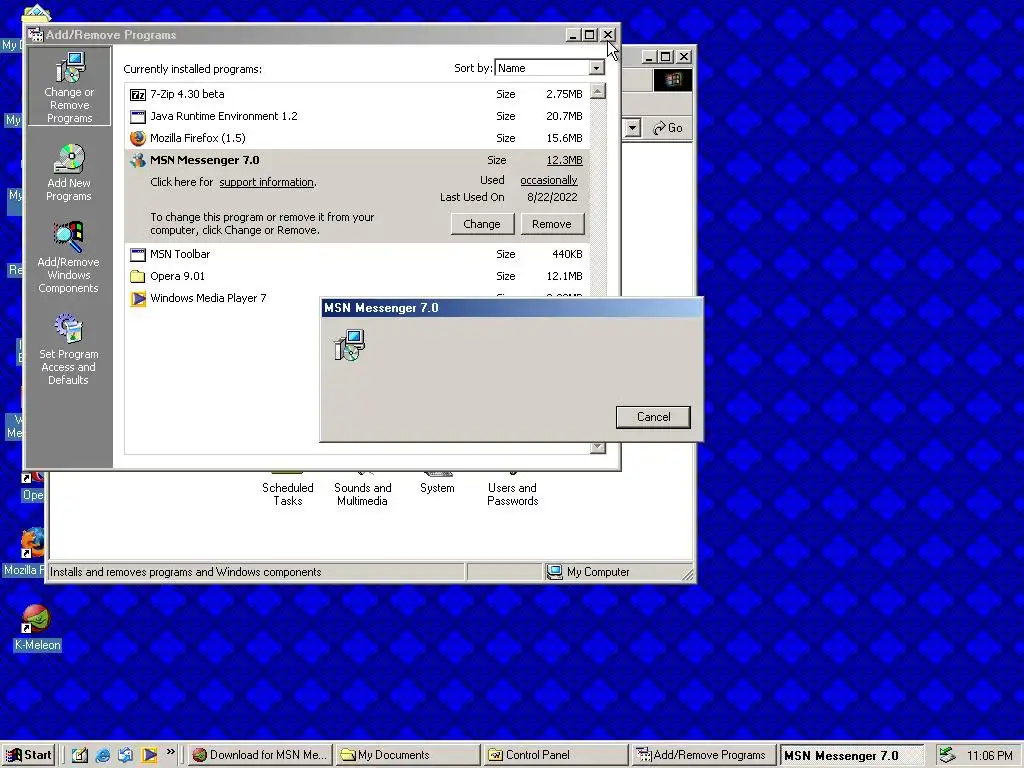This screenshot has height=768, width=1024.
Task: Click the installer icon in MSN Messenger dialog
Action: tap(349, 345)
